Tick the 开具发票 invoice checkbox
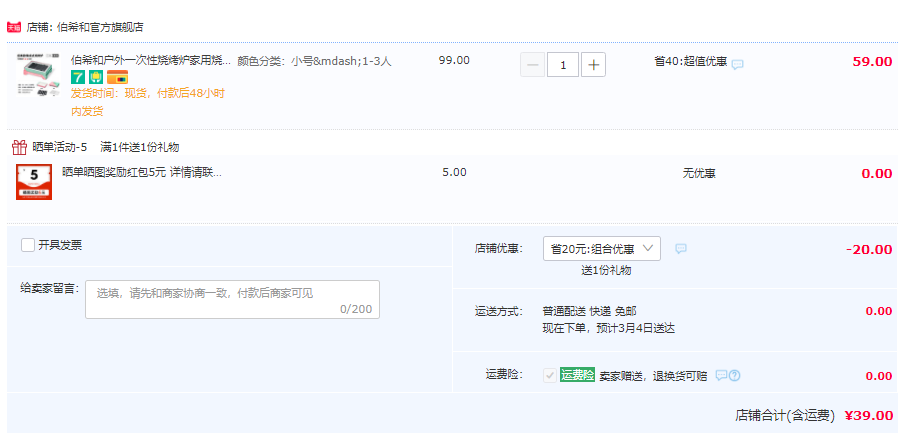The width and height of the screenshot is (913, 433). tap(28, 245)
